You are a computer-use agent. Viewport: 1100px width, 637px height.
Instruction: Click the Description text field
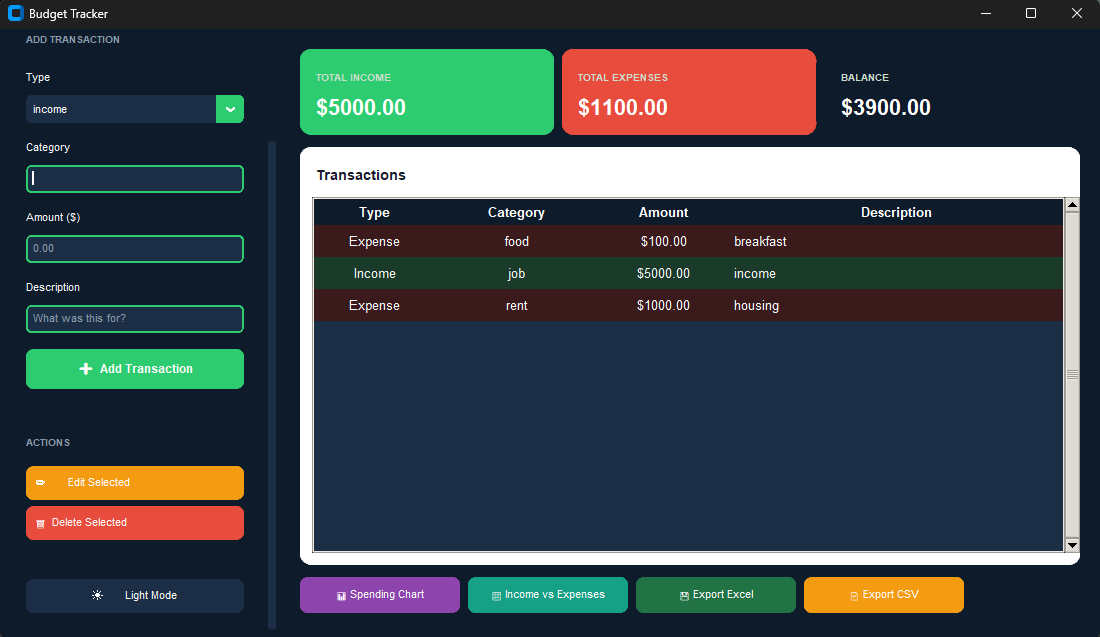click(x=135, y=319)
